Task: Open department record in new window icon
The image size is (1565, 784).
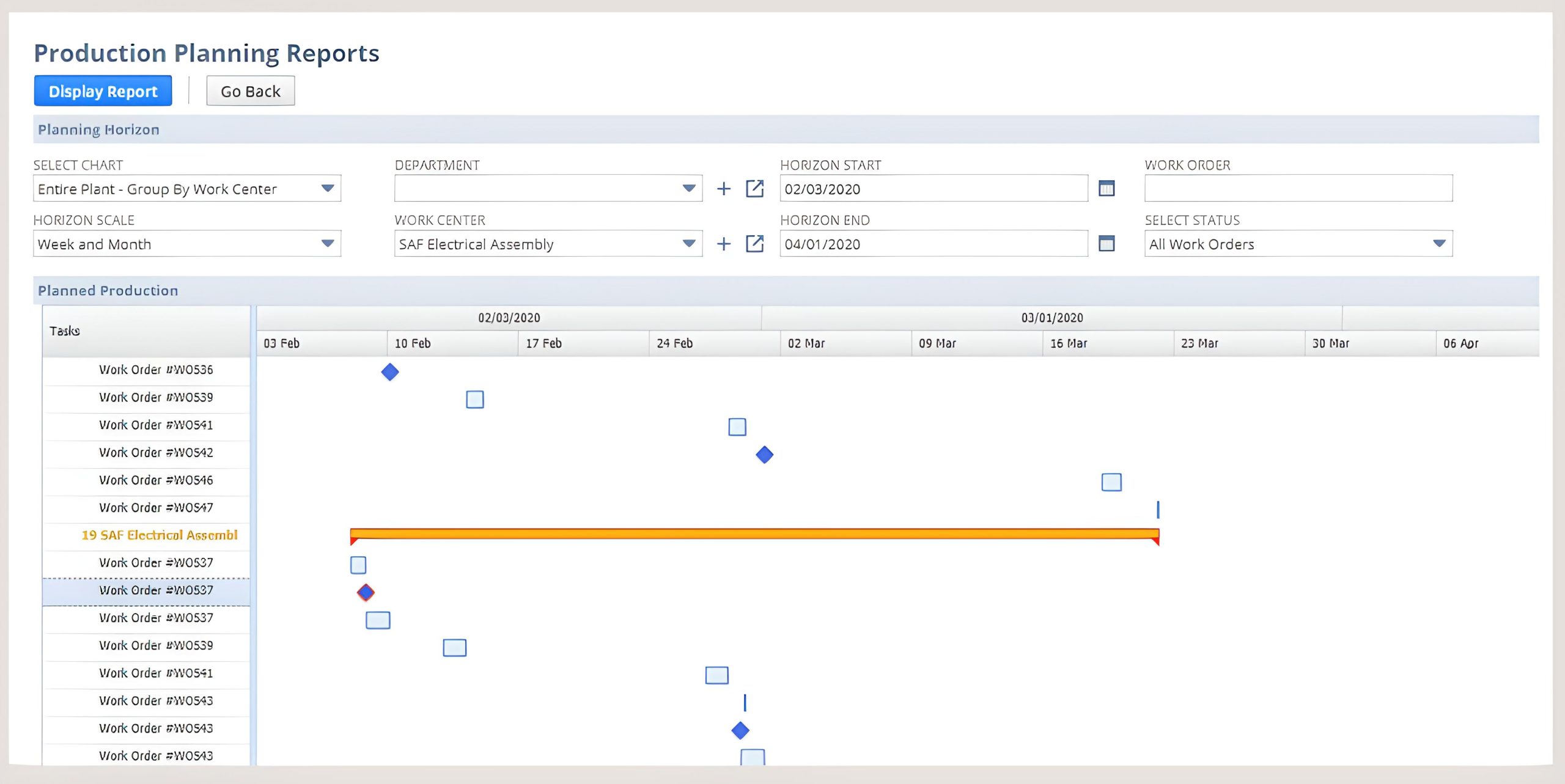Action: pos(755,189)
